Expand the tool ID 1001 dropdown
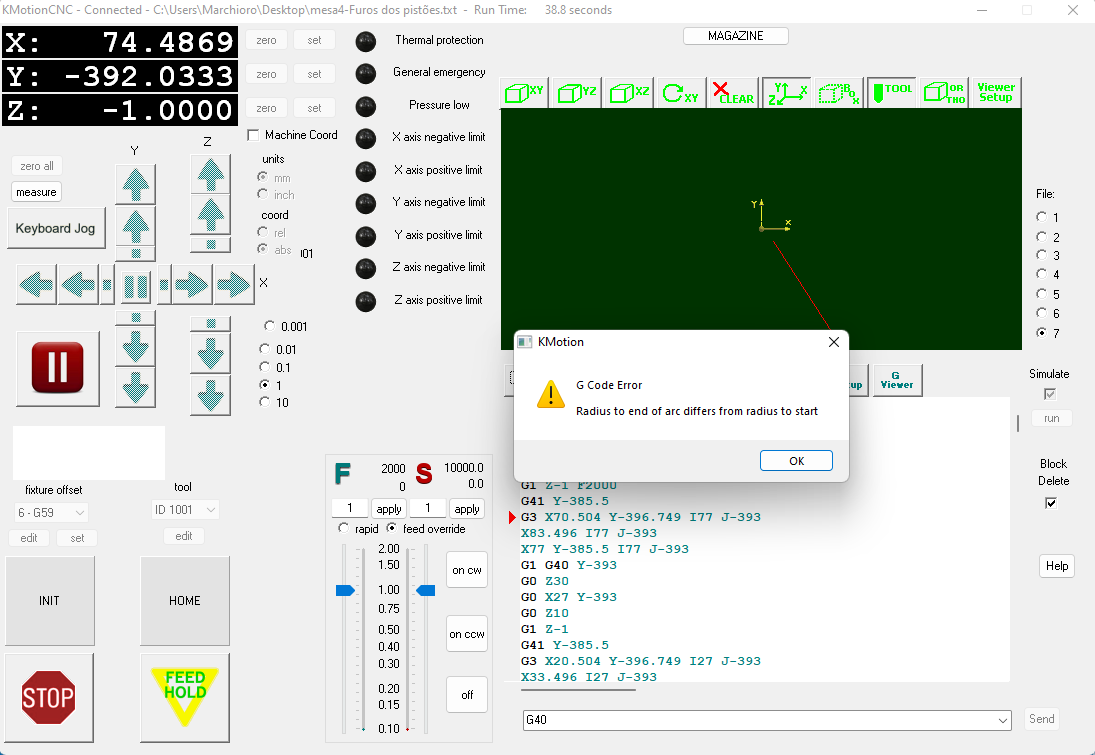 184,510
